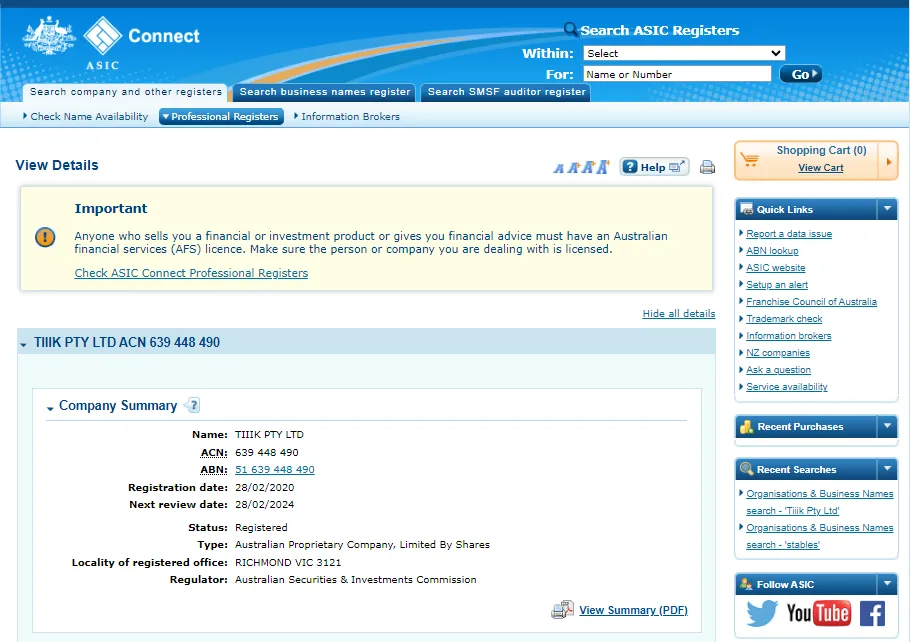Switch to Search business names register tab
Viewport: 910px width, 642px height.
324,92
